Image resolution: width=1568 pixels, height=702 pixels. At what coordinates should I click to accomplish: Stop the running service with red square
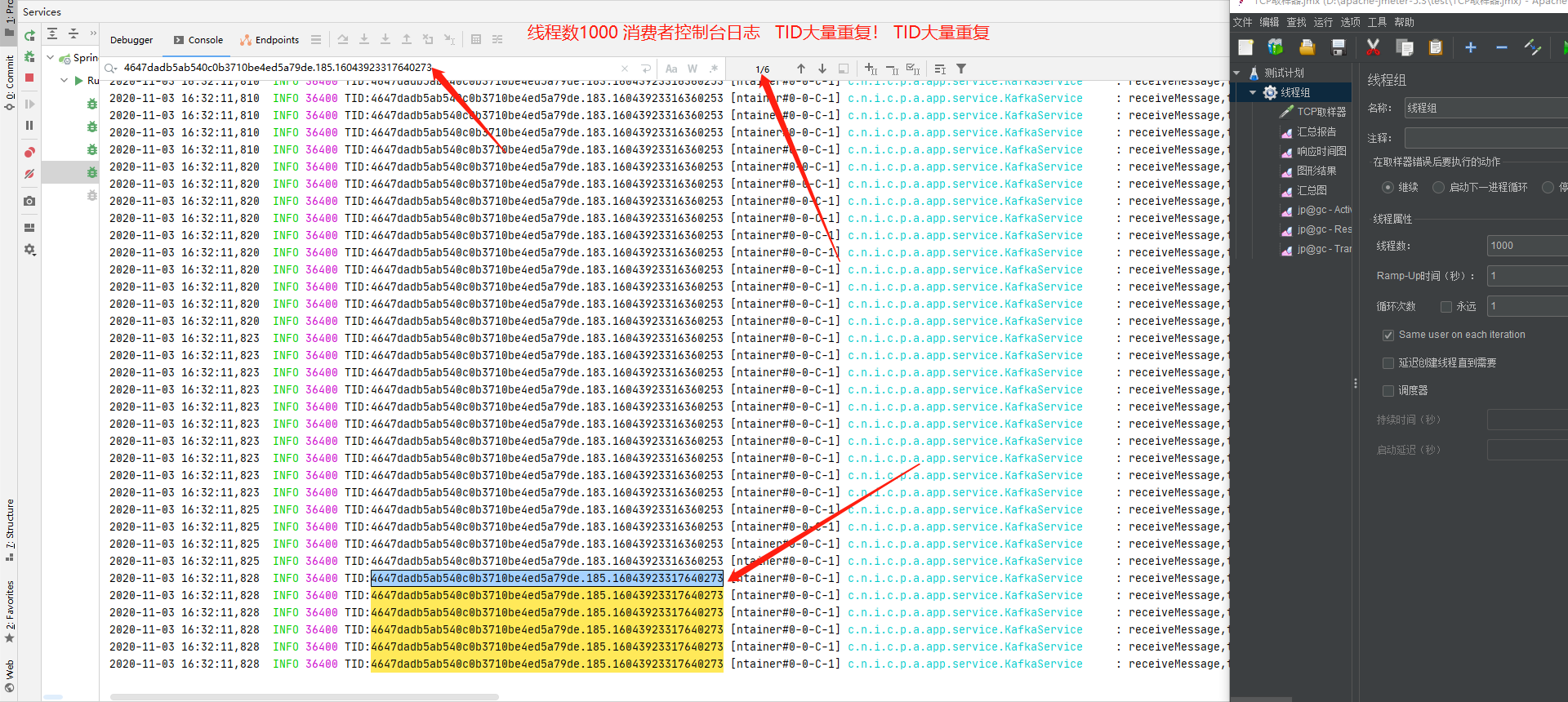click(29, 78)
